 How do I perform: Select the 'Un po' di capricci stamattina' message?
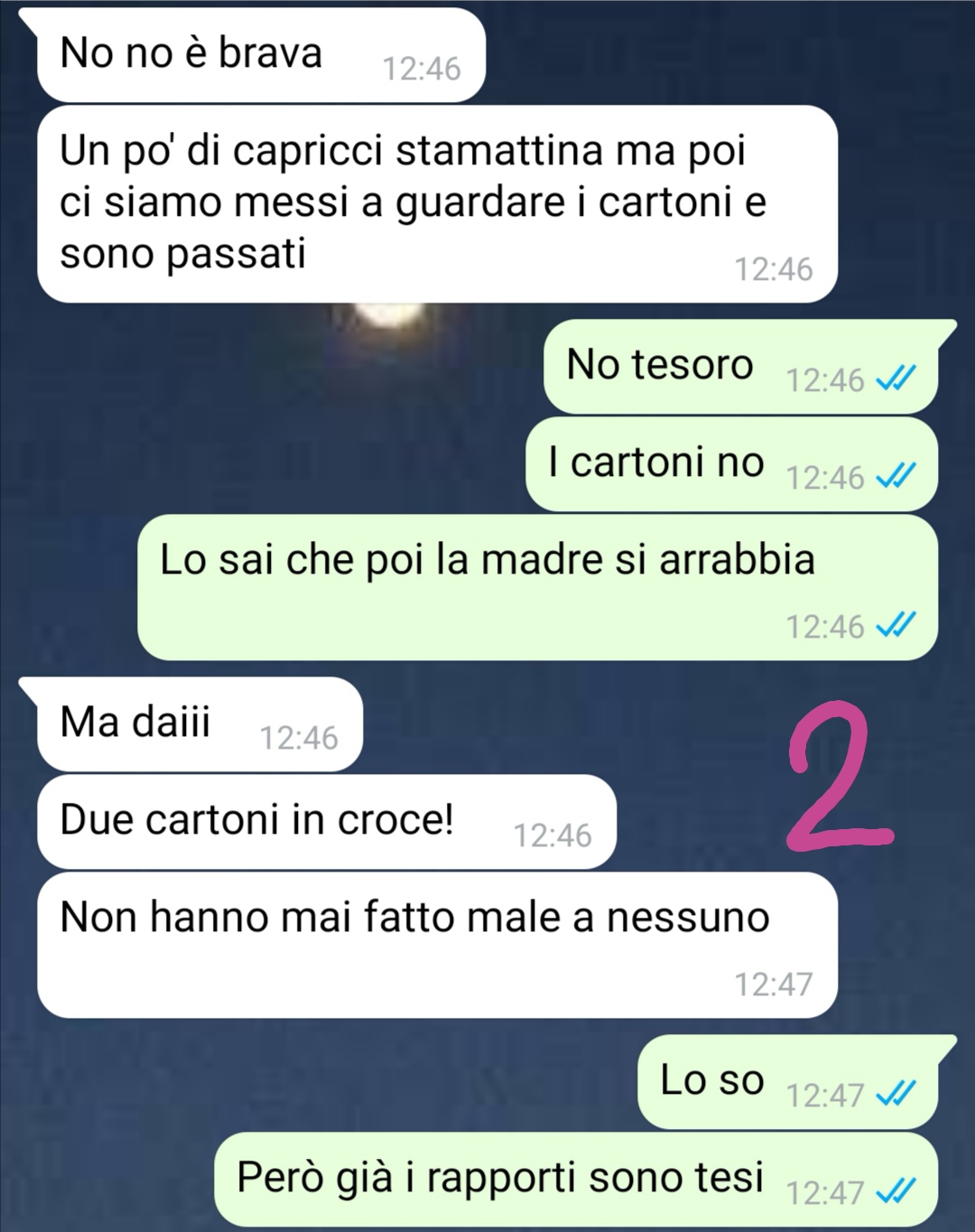click(437, 204)
